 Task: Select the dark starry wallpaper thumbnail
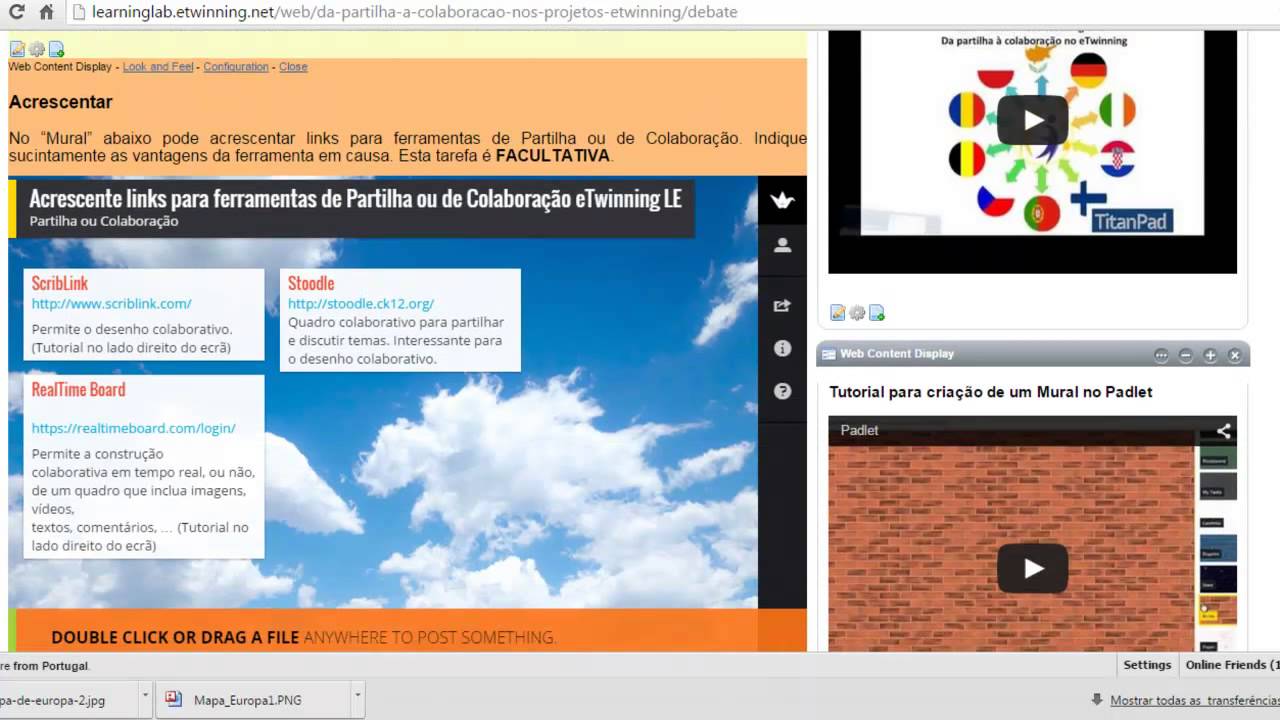coord(1218,579)
